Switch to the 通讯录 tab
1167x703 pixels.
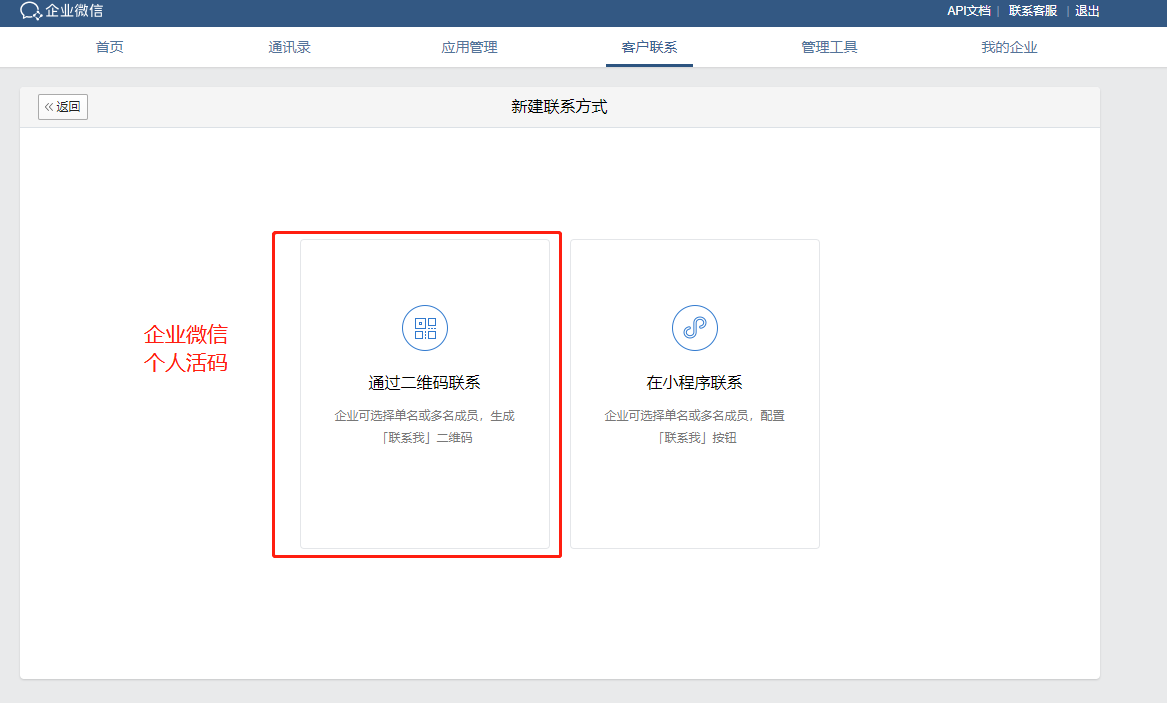pyautogui.click(x=290, y=47)
